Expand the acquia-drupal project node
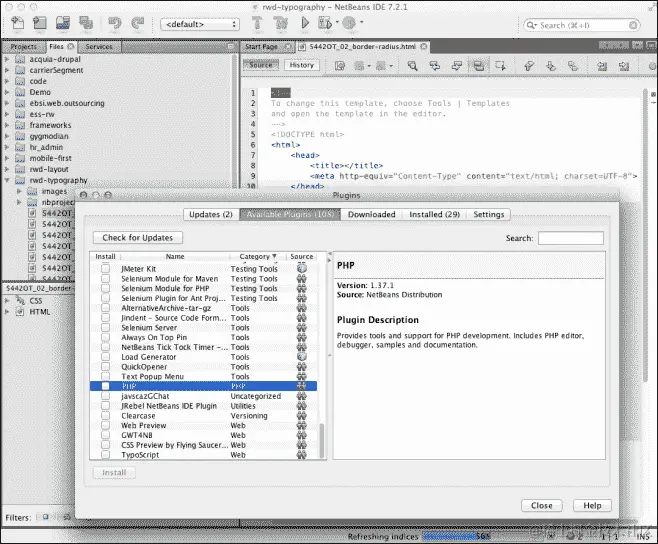The image size is (658, 544). [7, 59]
